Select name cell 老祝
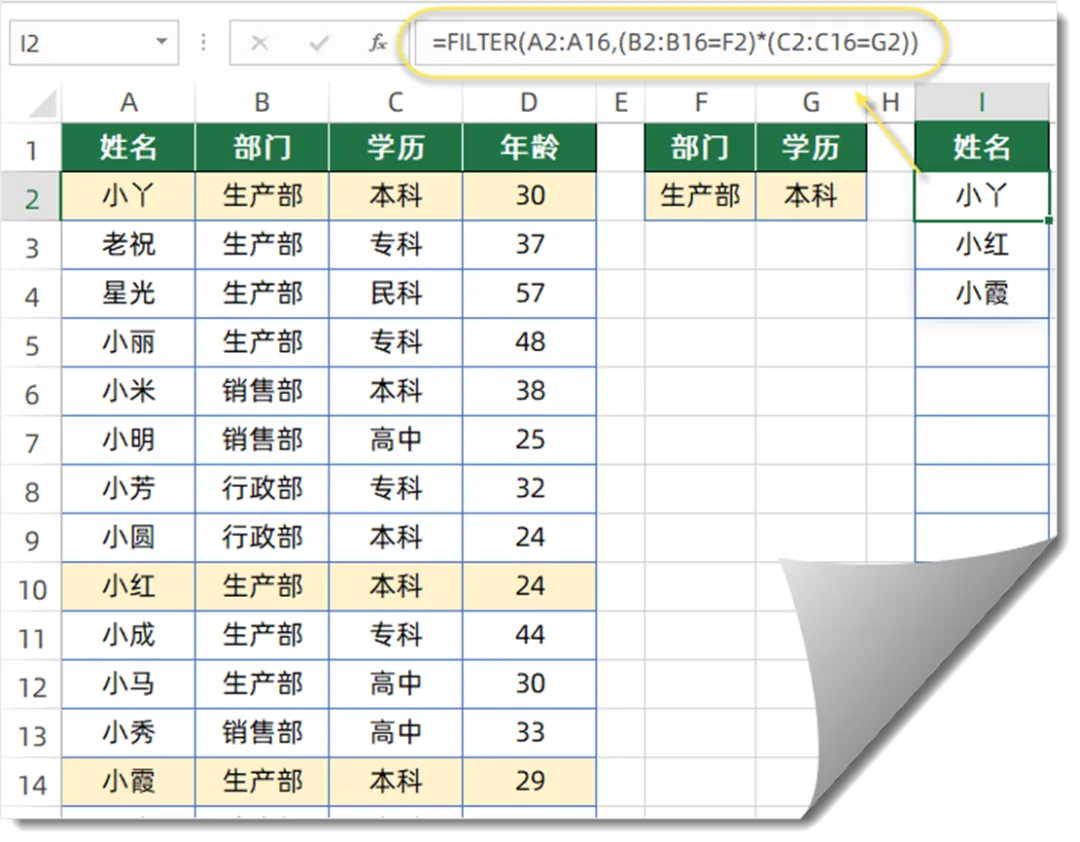This screenshot has height=842, width=1080. [x=129, y=245]
